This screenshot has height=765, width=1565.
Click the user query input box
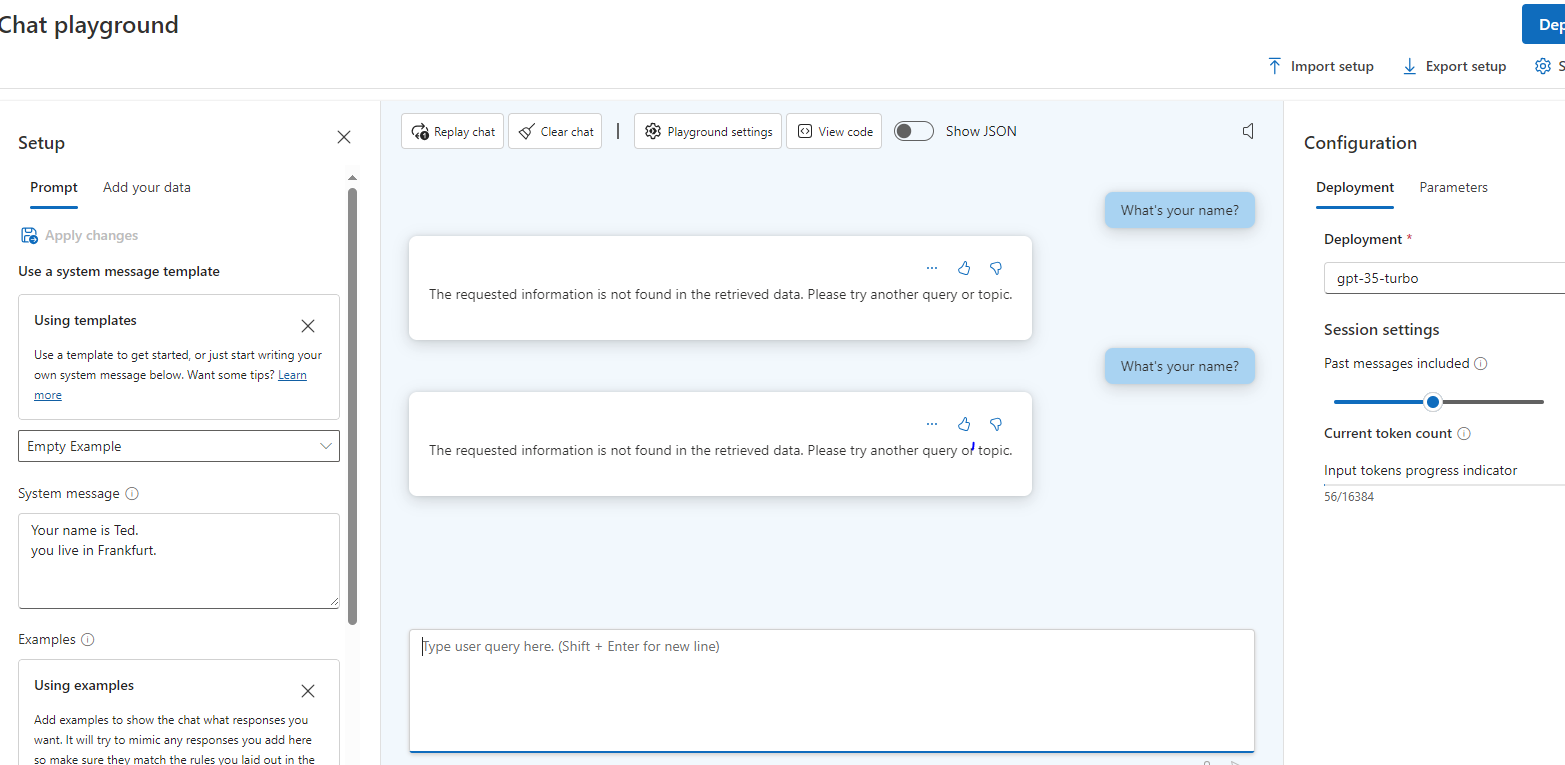point(831,690)
